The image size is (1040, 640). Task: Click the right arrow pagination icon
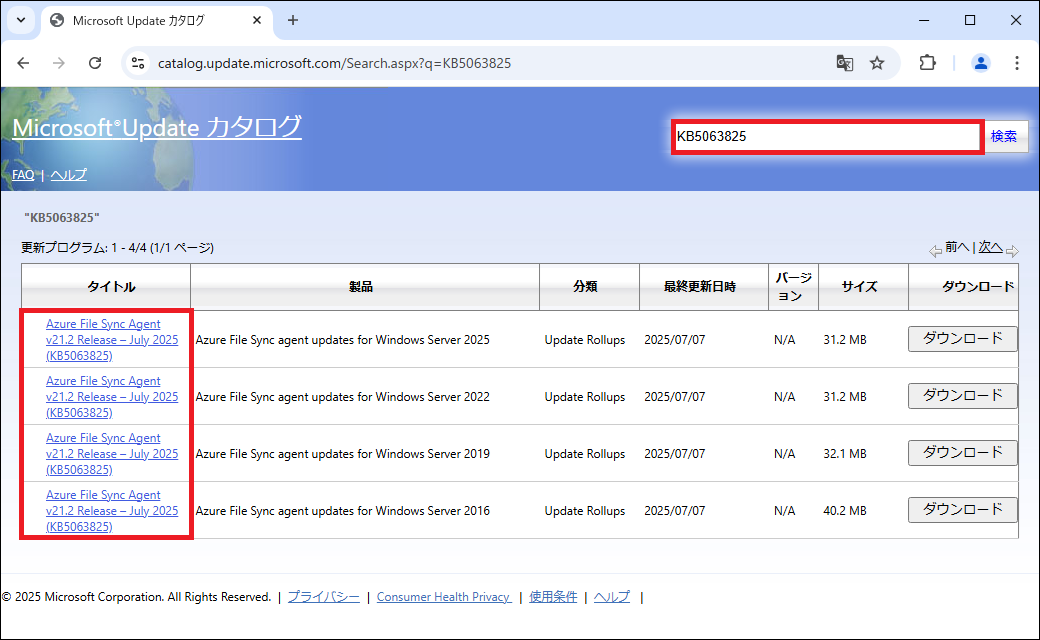coord(1012,251)
